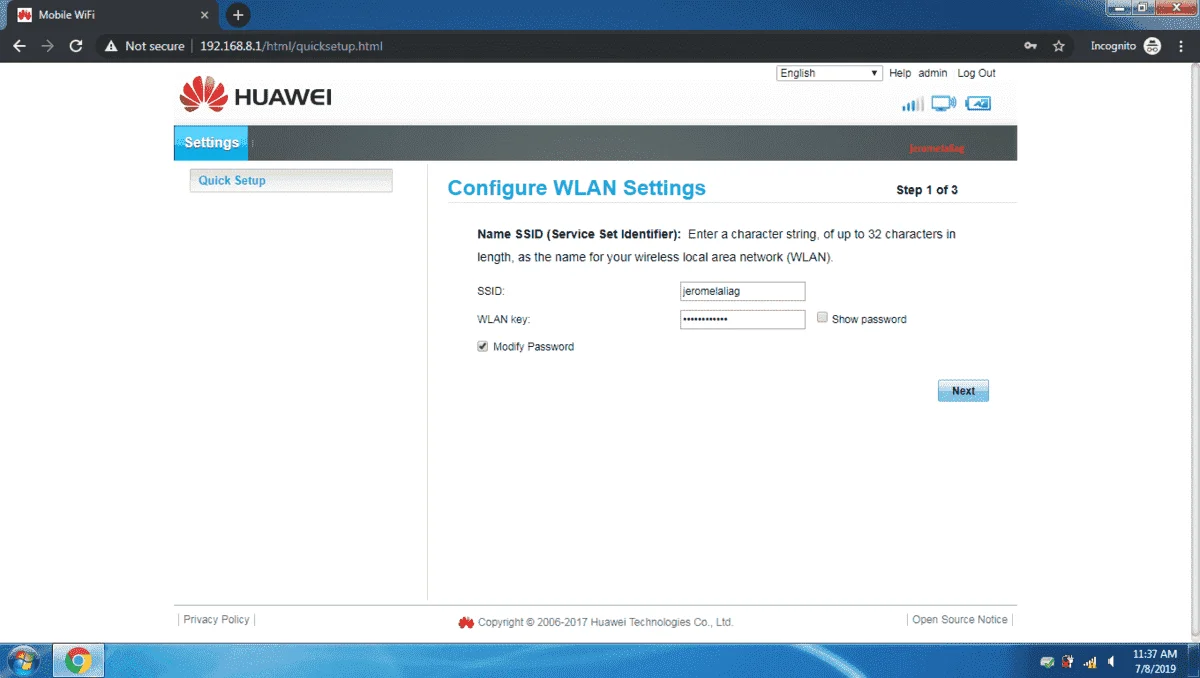Image resolution: width=1200 pixels, height=678 pixels.
Task: Click the browser forward arrow
Action: click(47, 46)
